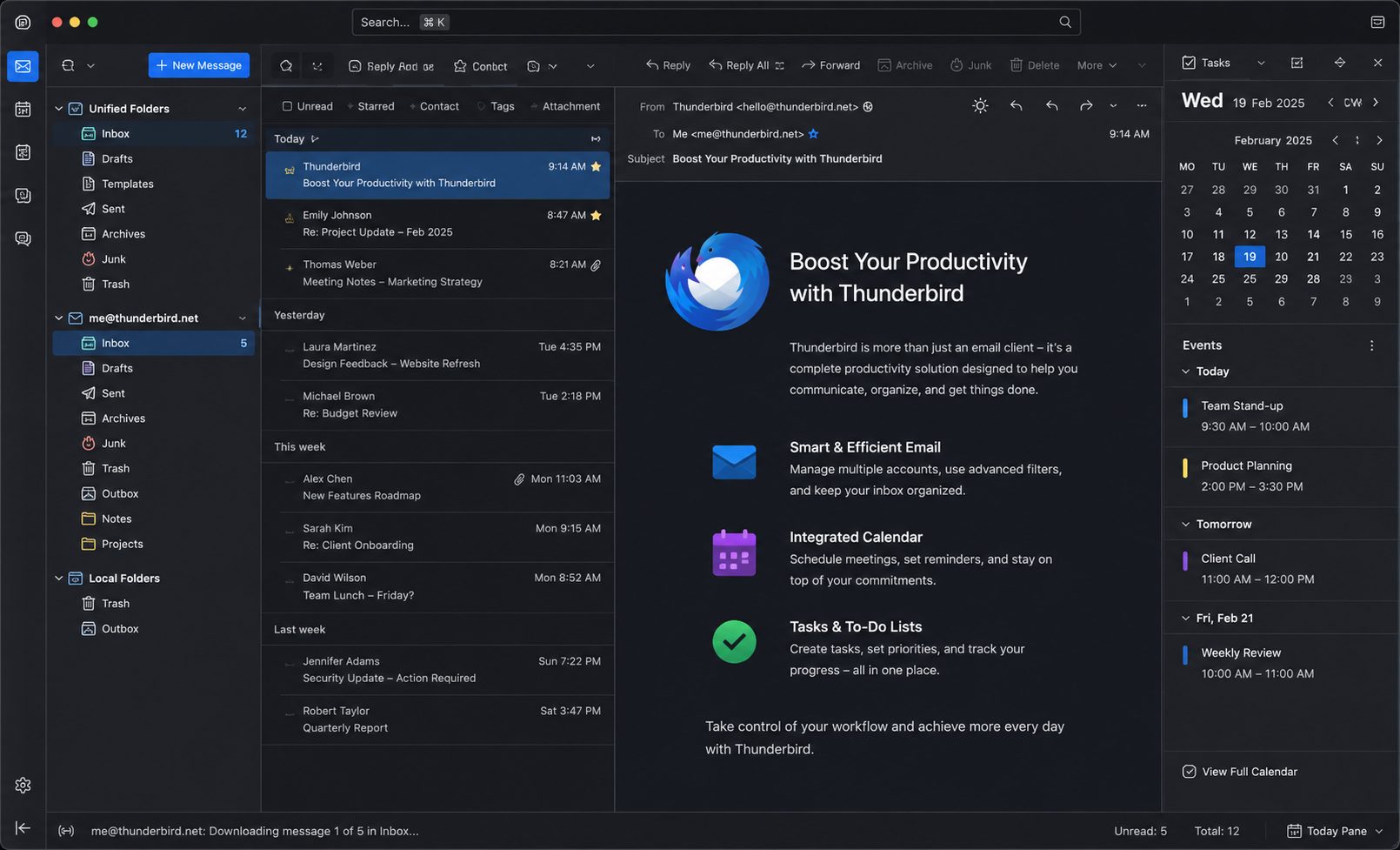Image resolution: width=1400 pixels, height=850 pixels.
Task: Collapse the me@thunderbird.net account tree
Action: point(59,318)
